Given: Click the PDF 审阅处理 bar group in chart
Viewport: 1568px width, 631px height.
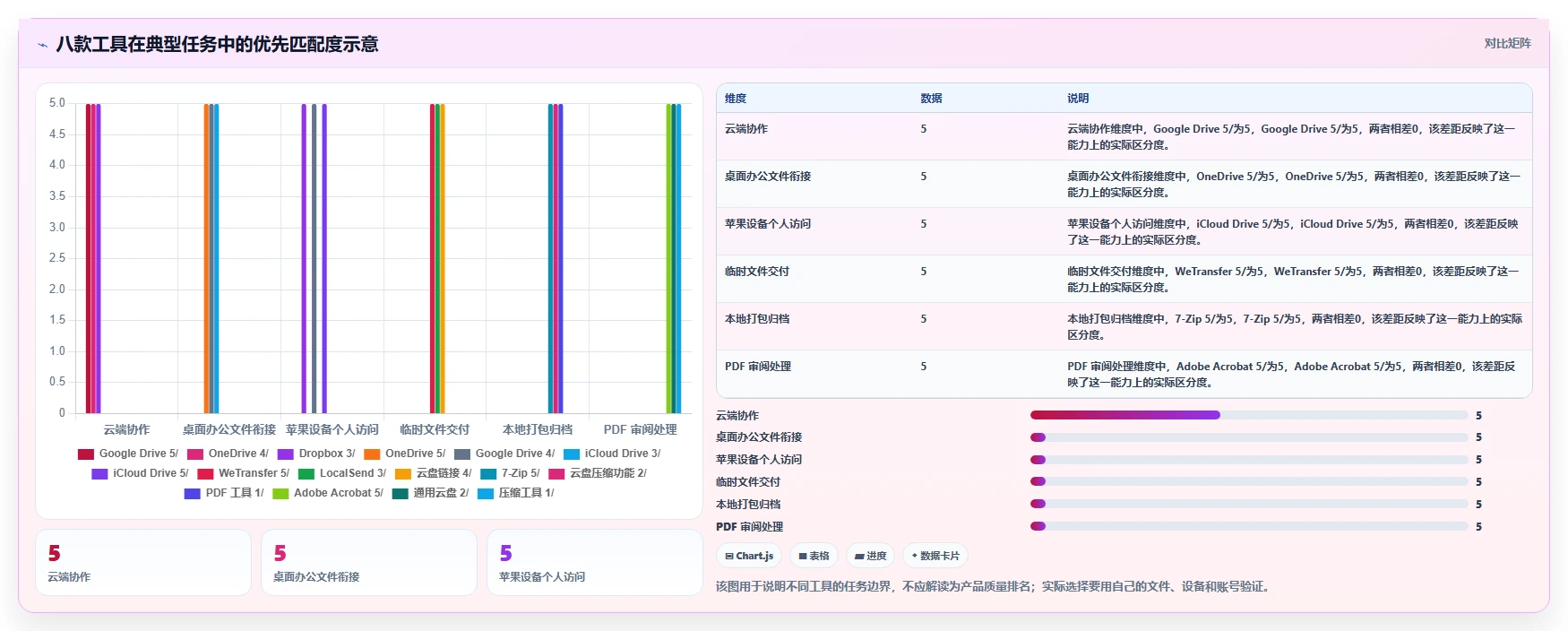Looking at the screenshot, I should [x=674, y=258].
